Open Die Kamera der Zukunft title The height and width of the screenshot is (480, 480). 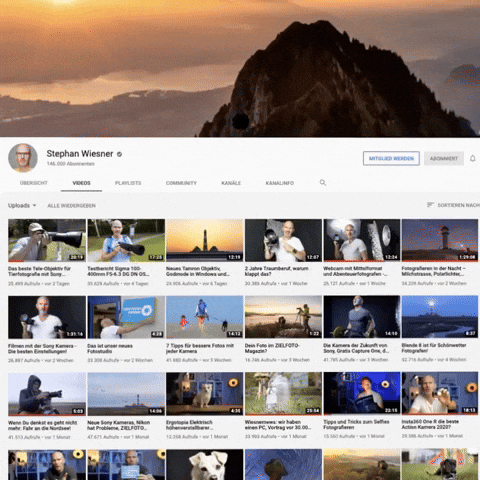coord(356,348)
